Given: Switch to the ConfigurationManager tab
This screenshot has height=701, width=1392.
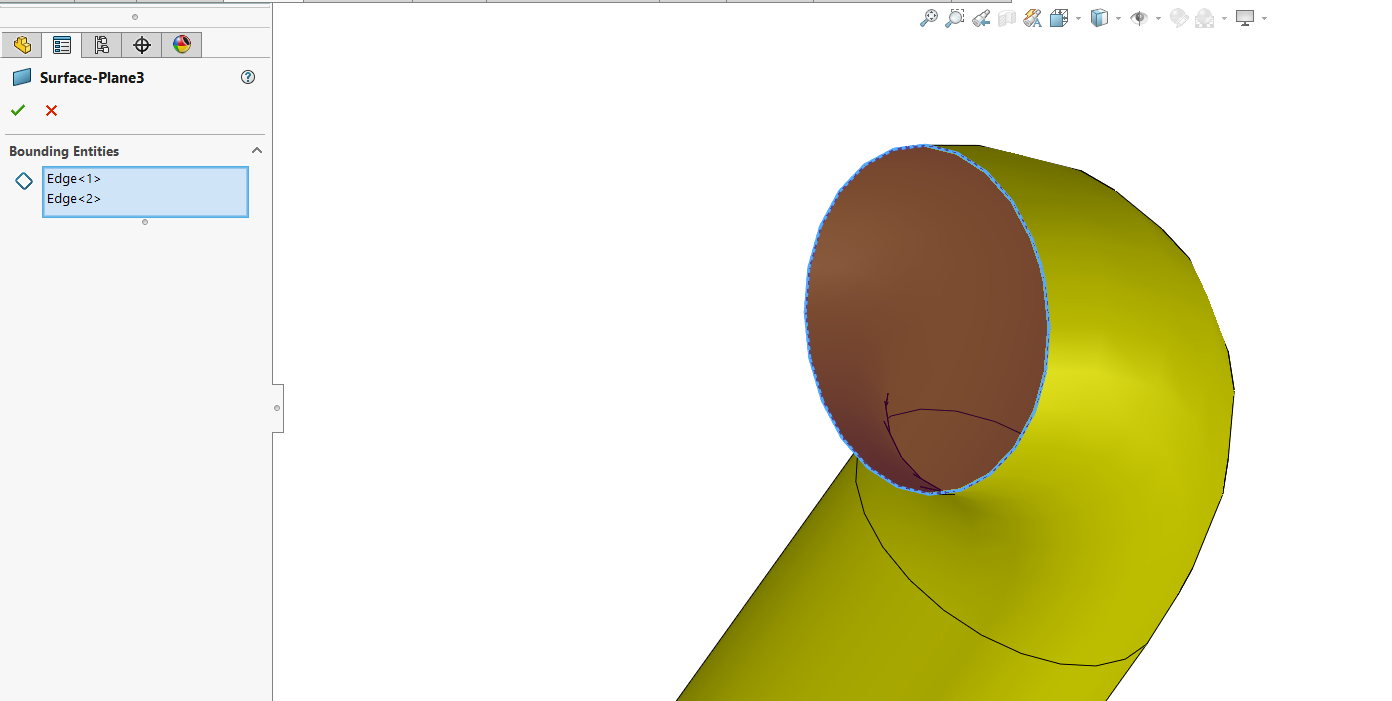Looking at the screenshot, I should pos(101,45).
